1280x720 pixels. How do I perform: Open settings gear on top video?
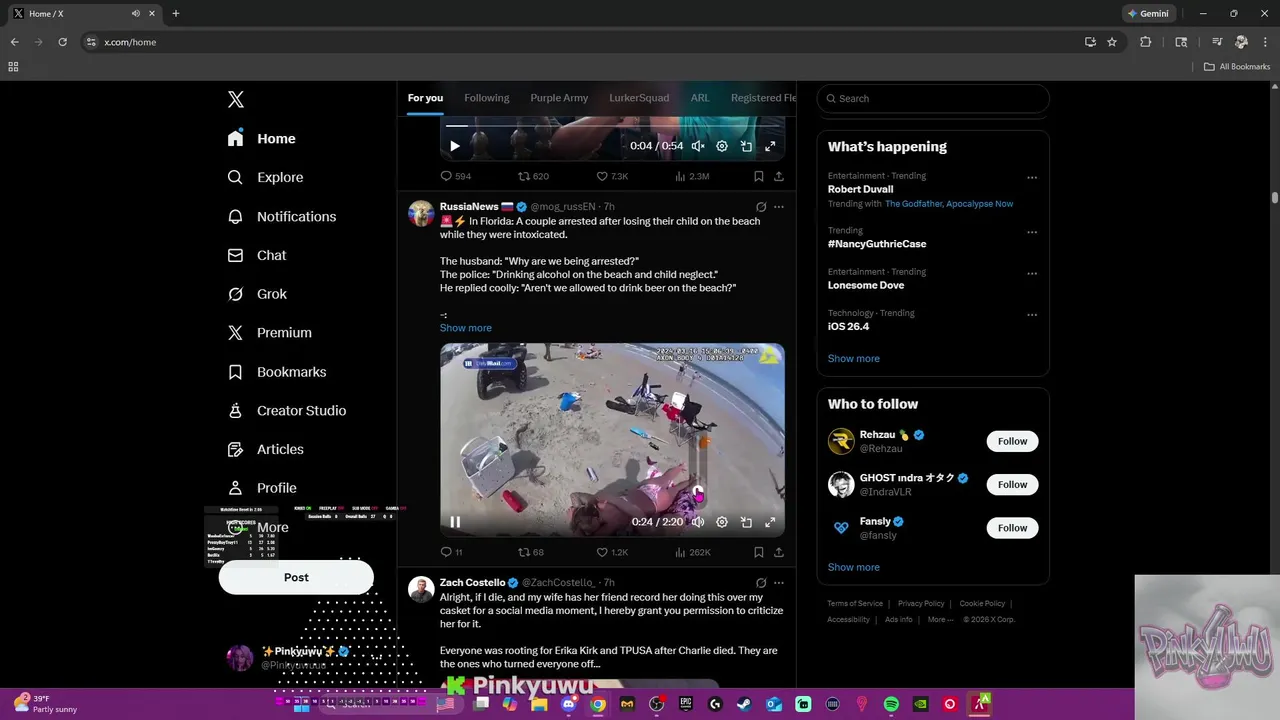pyautogui.click(x=722, y=146)
